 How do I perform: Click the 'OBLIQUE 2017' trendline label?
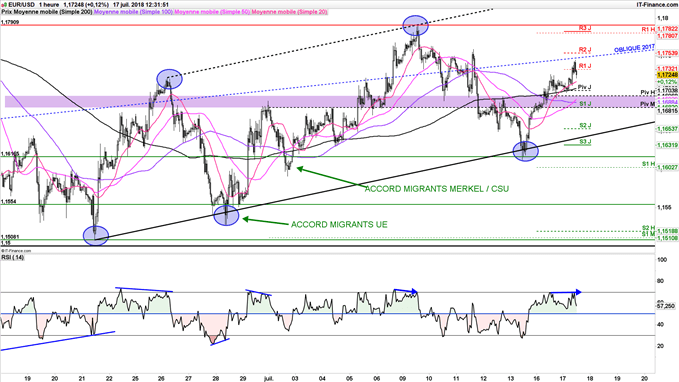634,48
